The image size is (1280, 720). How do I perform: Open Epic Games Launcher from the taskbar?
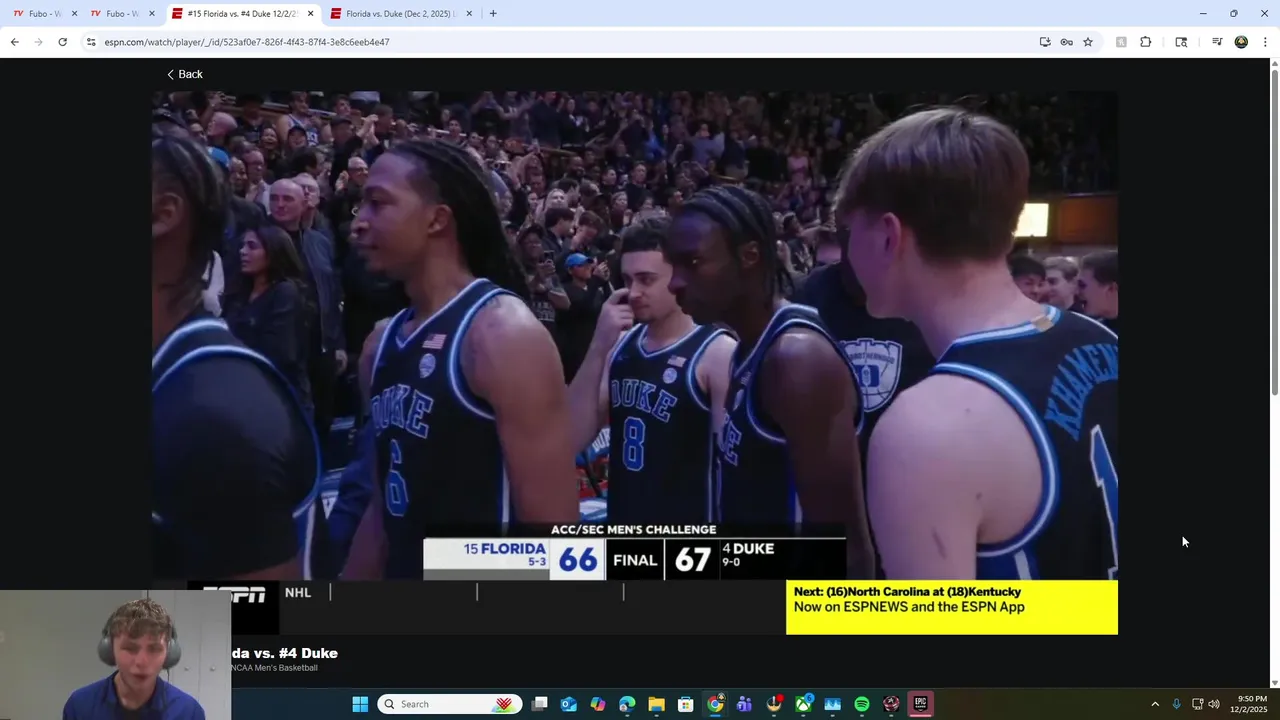pos(920,704)
